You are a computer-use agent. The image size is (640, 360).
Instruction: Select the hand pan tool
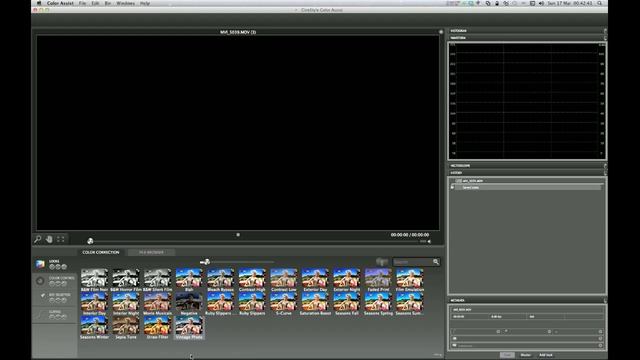(49, 239)
